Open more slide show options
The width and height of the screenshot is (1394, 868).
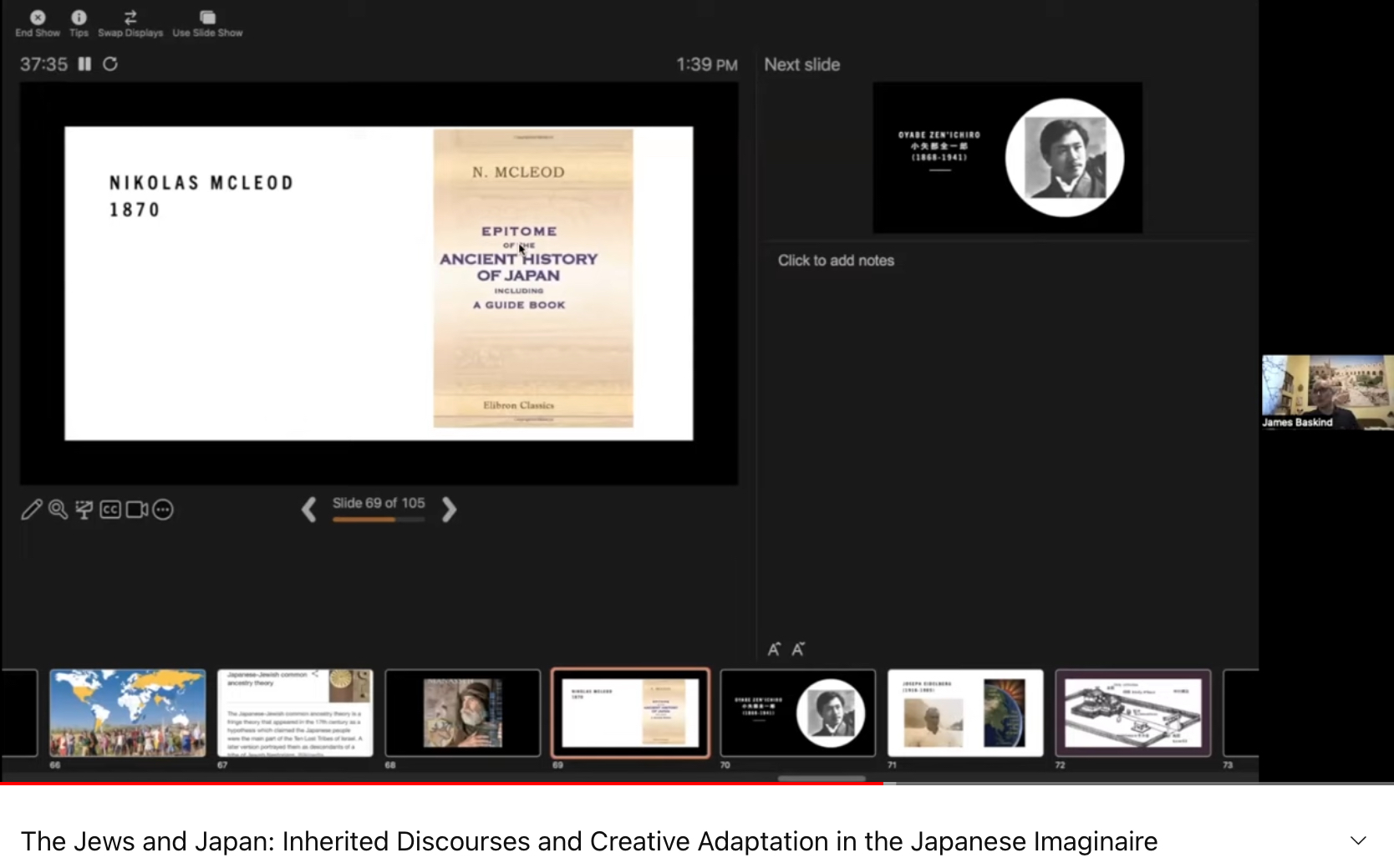click(x=163, y=510)
